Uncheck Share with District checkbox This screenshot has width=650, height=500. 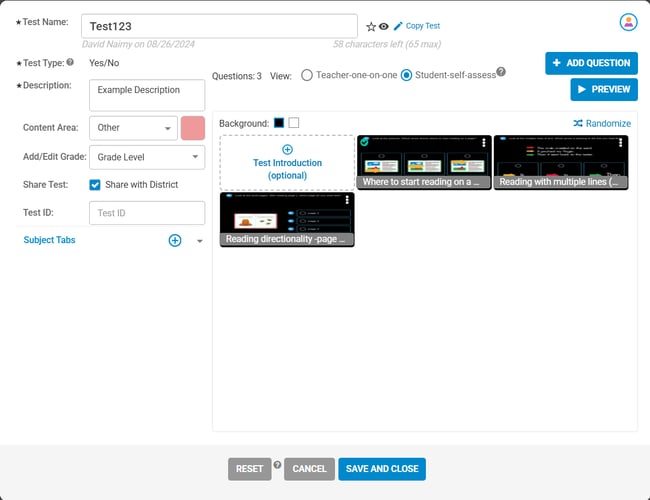[95, 185]
